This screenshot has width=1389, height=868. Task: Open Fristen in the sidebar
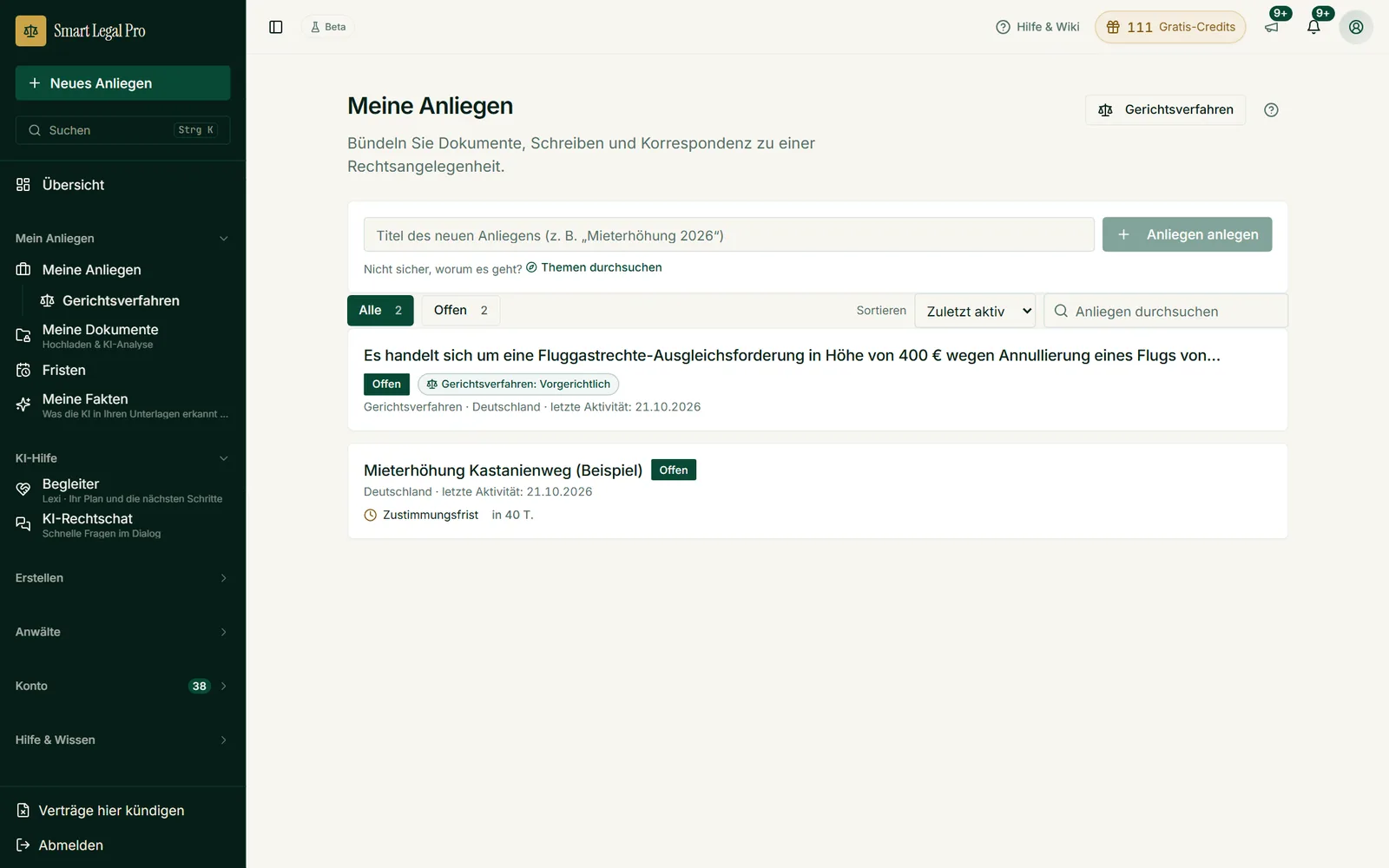tap(122, 370)
